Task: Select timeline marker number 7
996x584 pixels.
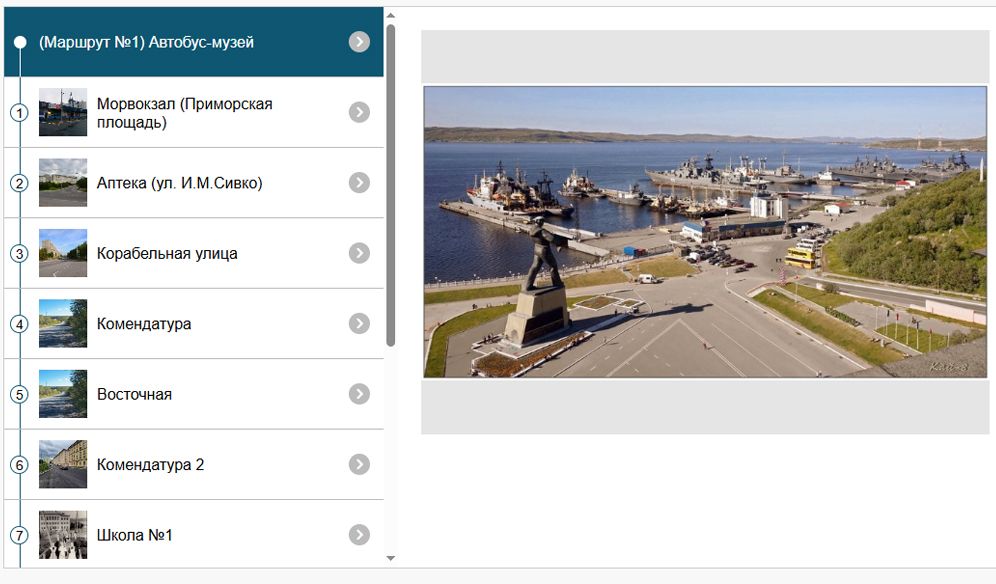Action: [19, 535]
